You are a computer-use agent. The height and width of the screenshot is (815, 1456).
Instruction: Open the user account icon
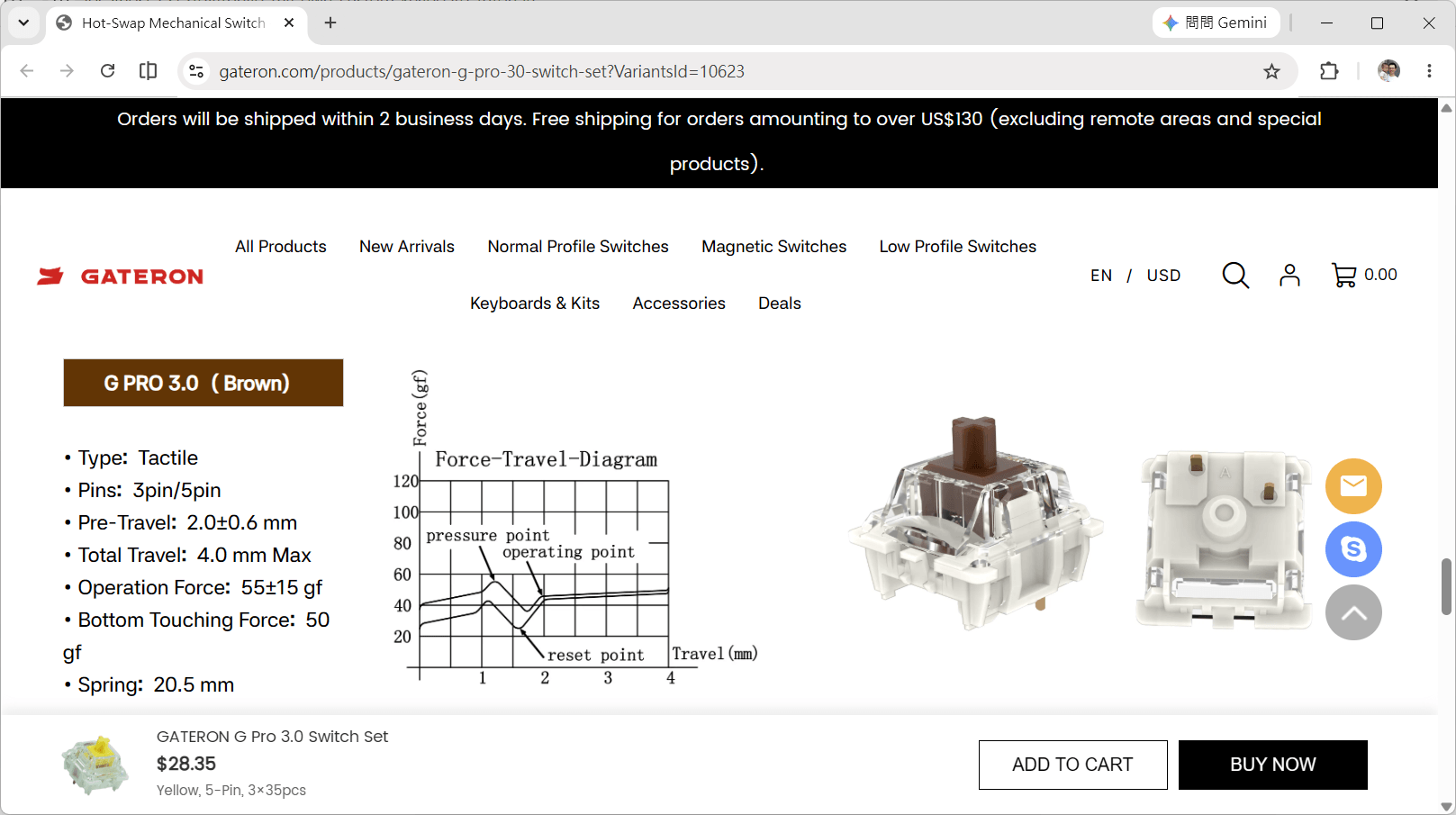pos(1289,275)
